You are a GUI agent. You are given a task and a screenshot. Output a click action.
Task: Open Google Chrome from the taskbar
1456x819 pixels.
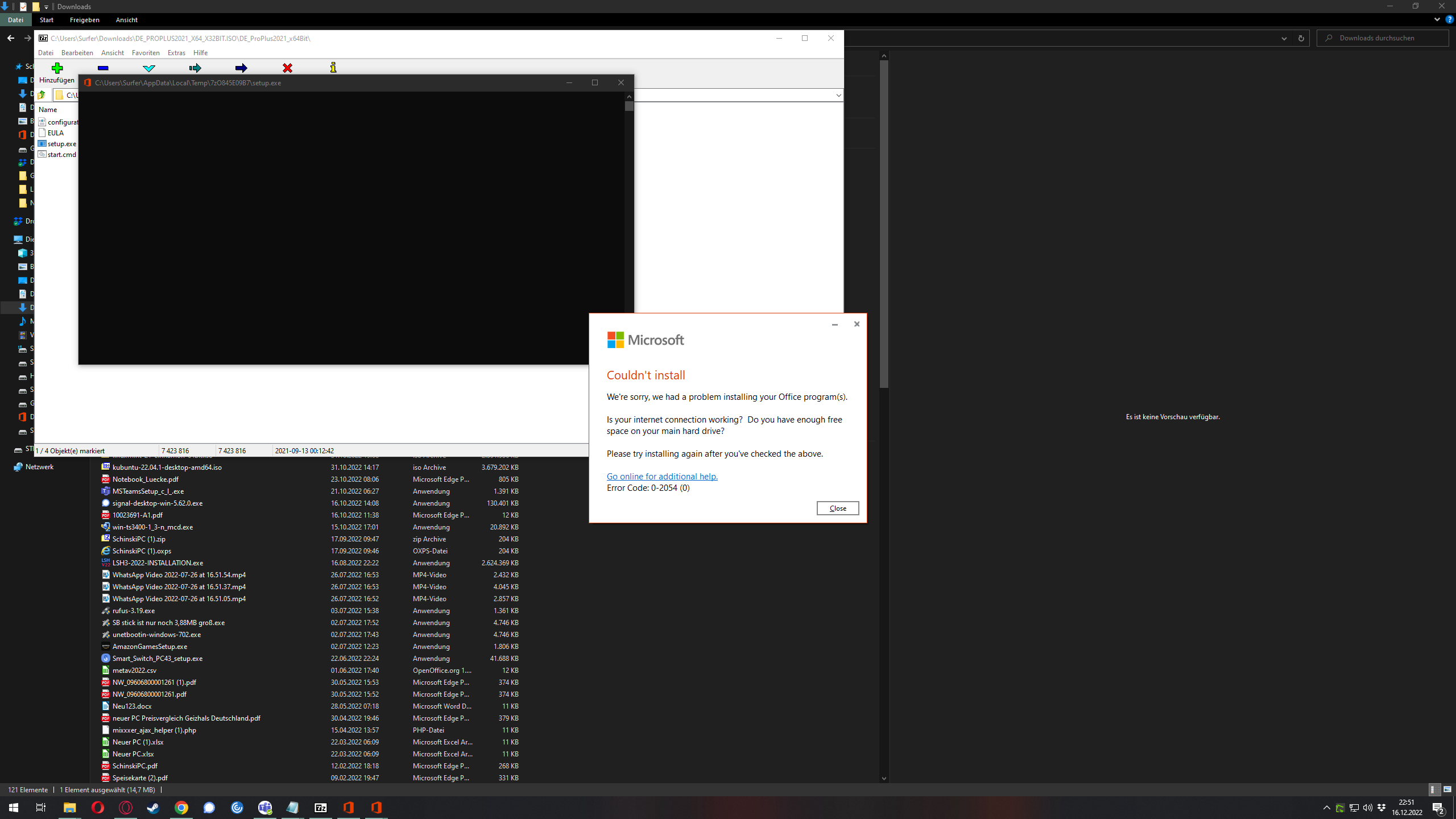181,808
